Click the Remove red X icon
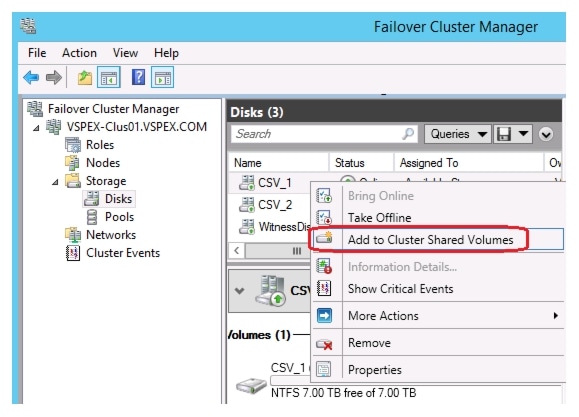The width and height of the screenshot is (579, 417). (324, 344)
